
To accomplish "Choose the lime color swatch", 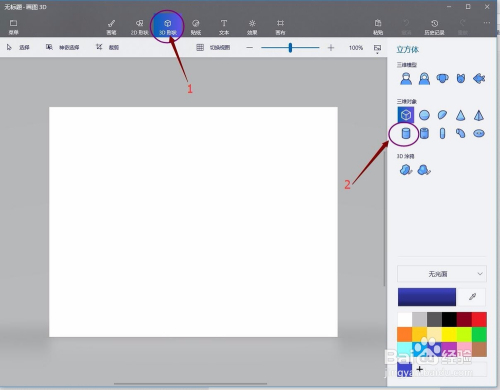I will coord(464,334).
